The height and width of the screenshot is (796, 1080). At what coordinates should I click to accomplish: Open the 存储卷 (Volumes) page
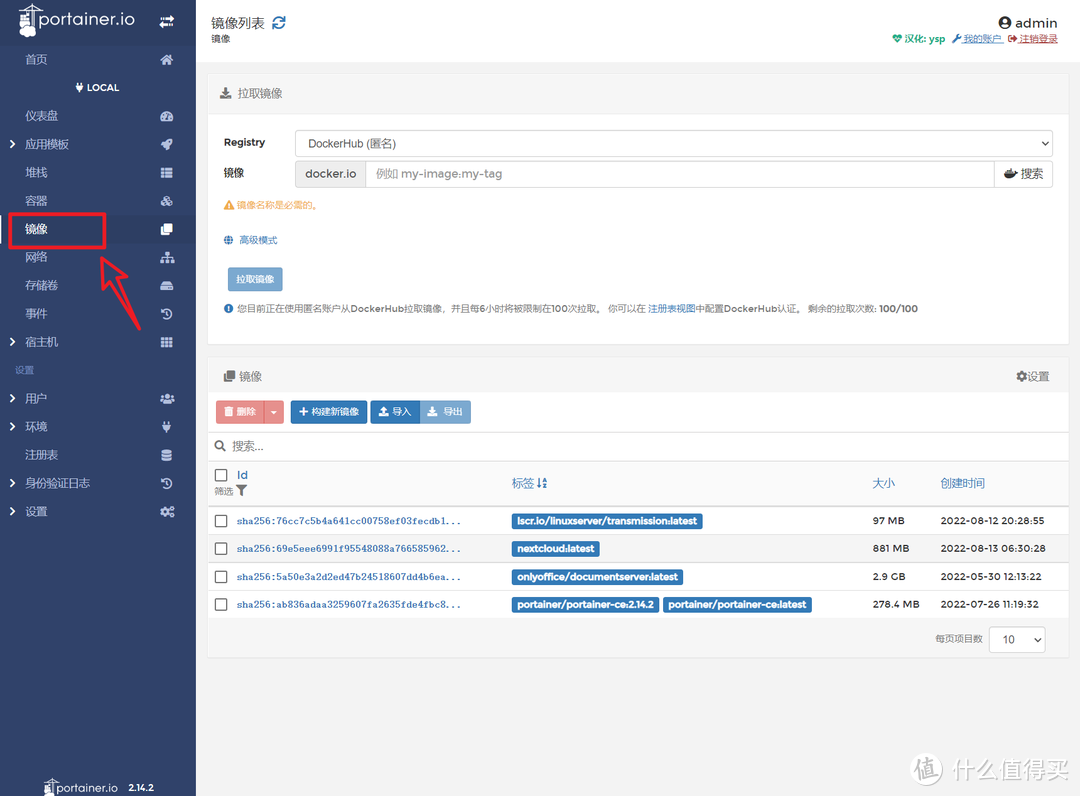[x=40, y=285]
